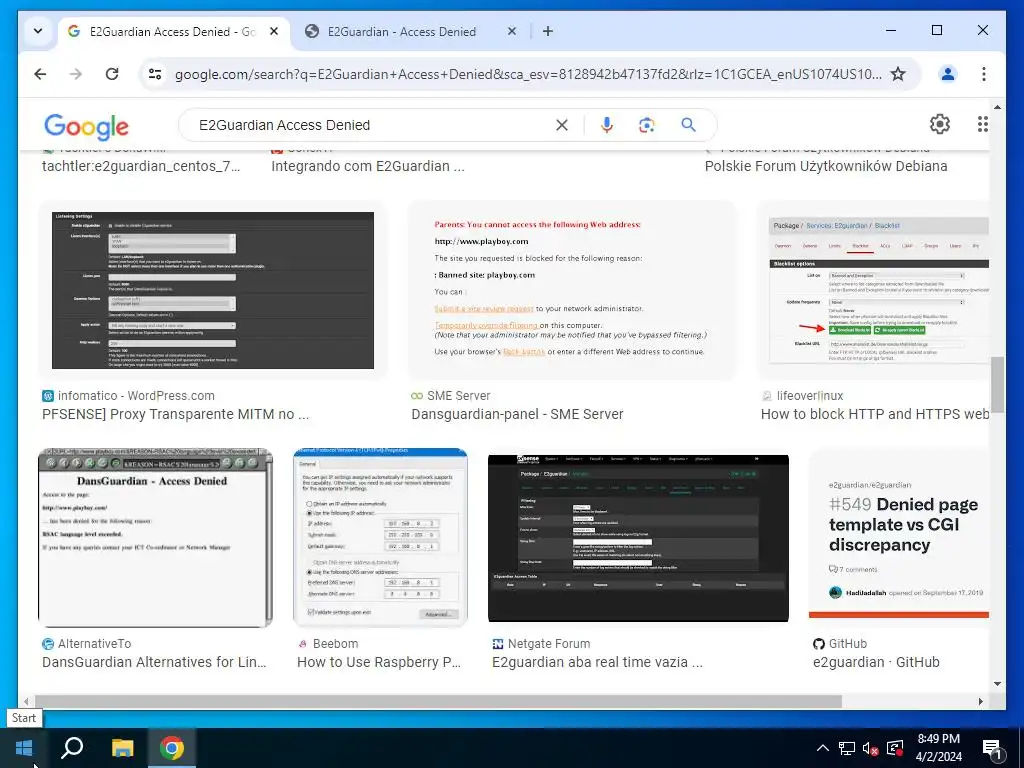Open e2guardian · GitHub result
Viewport: 1024px width, 768px height.
[876, 662]
